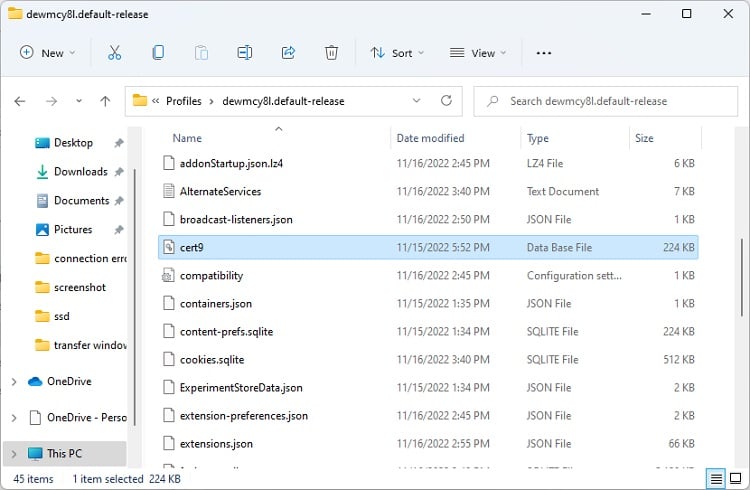Click the search dewmcy8l.default-release field
750x490 pixels.
click(606, 101)
